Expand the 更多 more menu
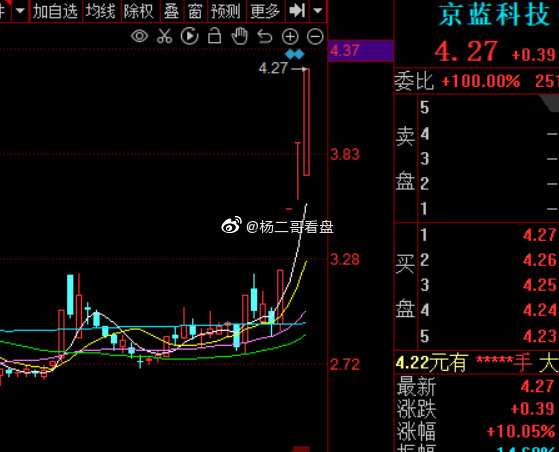The width and height of the screenshot is (559, 452). tap(265, 11)
